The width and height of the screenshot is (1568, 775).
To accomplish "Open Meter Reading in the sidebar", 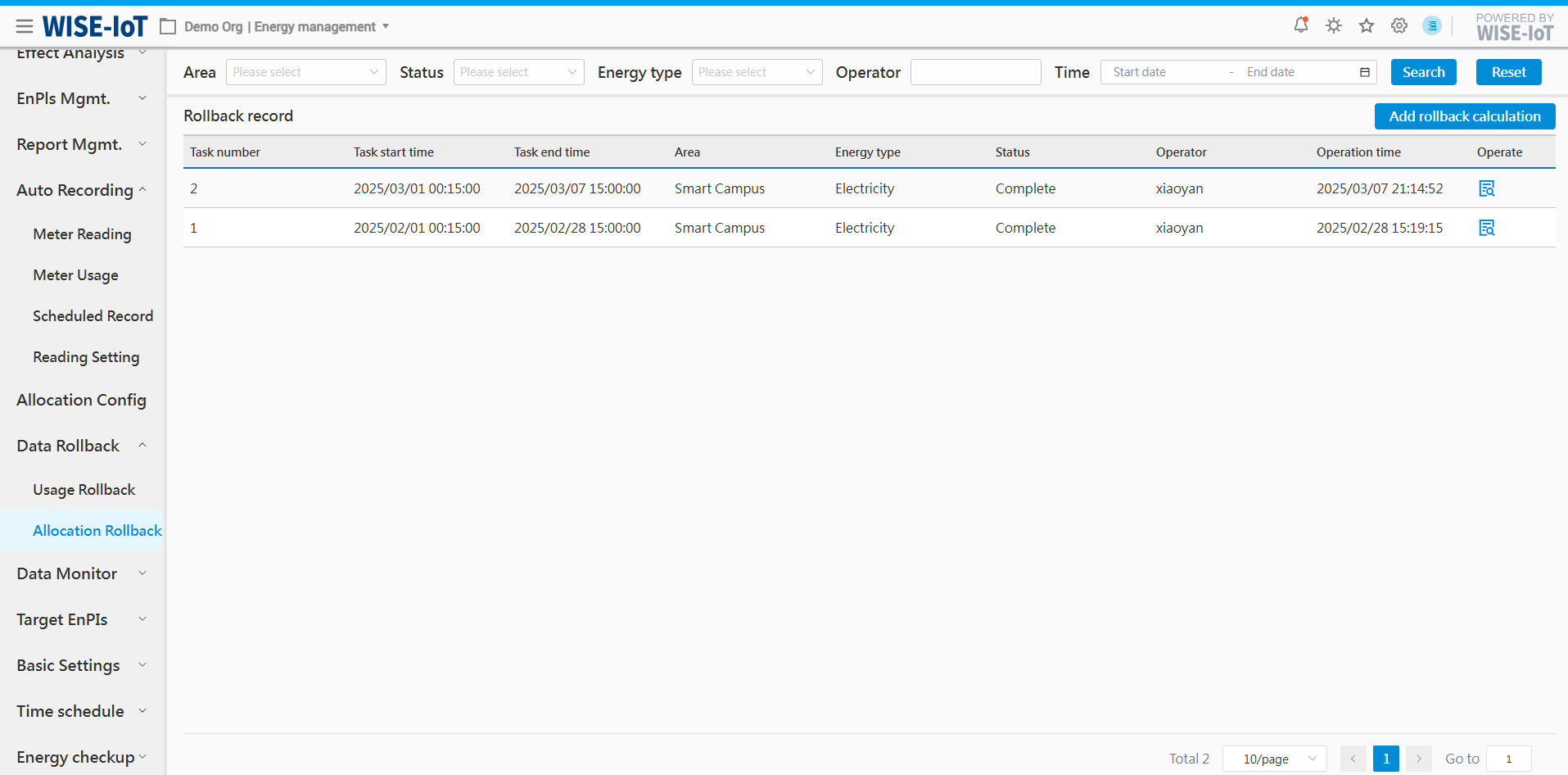I will click(82, 234).
